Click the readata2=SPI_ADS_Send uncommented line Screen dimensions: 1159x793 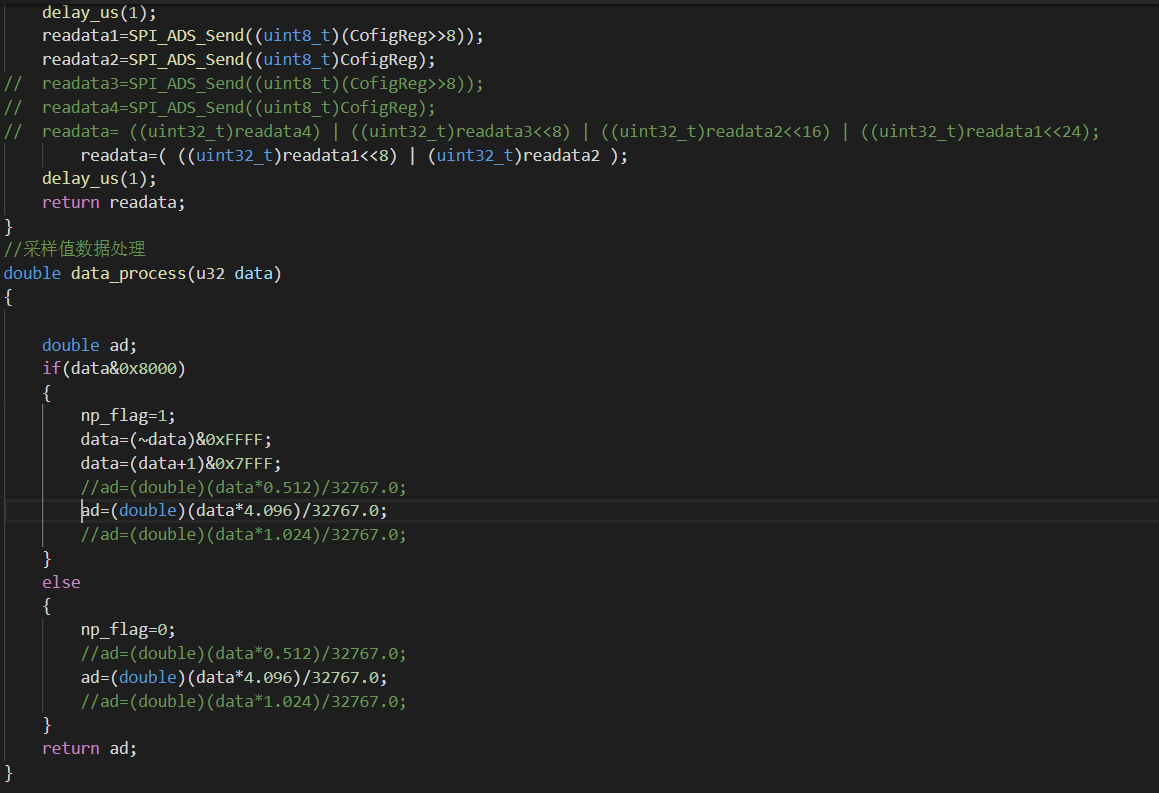[x=239, y=60]
